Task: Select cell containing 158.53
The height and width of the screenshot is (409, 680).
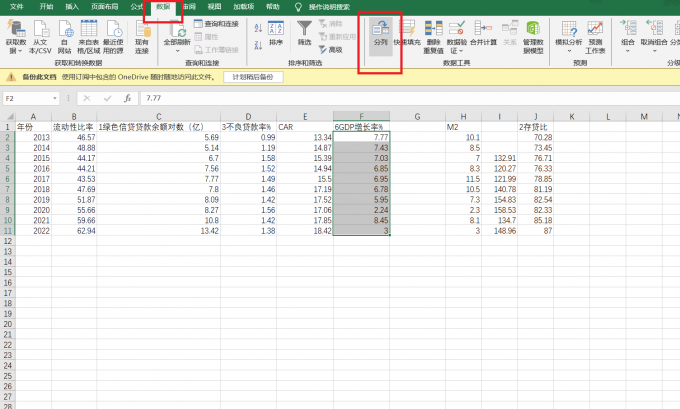Action: (500, 210)
